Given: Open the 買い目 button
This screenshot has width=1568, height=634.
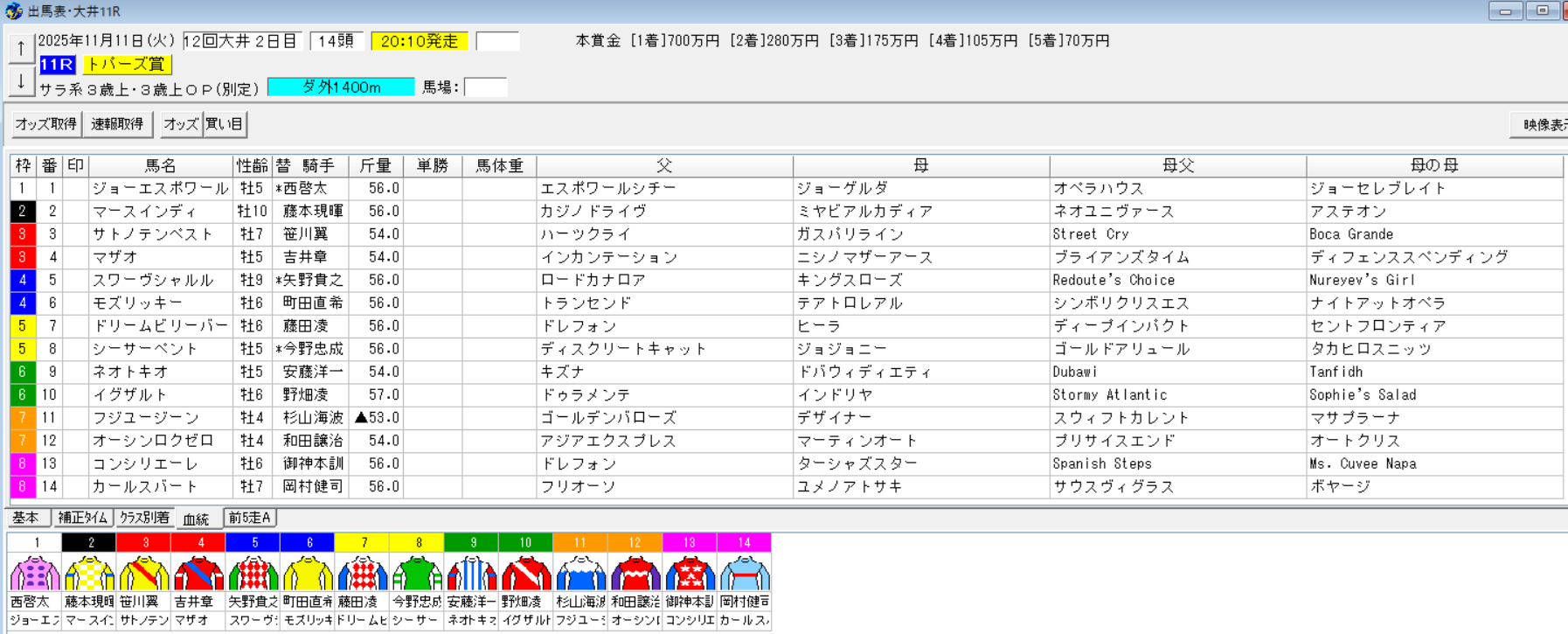Looking at the screenshot, I should 225,124.
